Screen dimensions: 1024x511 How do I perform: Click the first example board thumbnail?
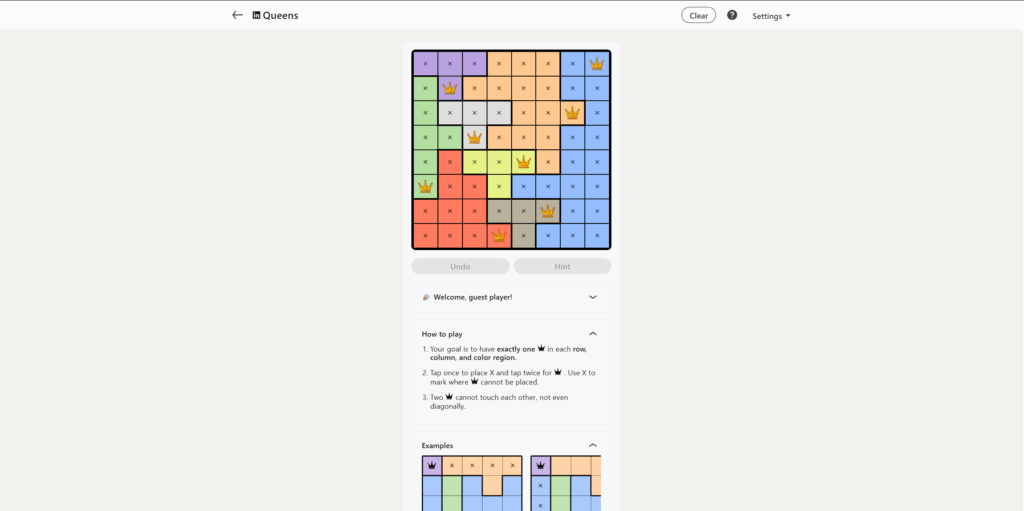tap(472, 484)
